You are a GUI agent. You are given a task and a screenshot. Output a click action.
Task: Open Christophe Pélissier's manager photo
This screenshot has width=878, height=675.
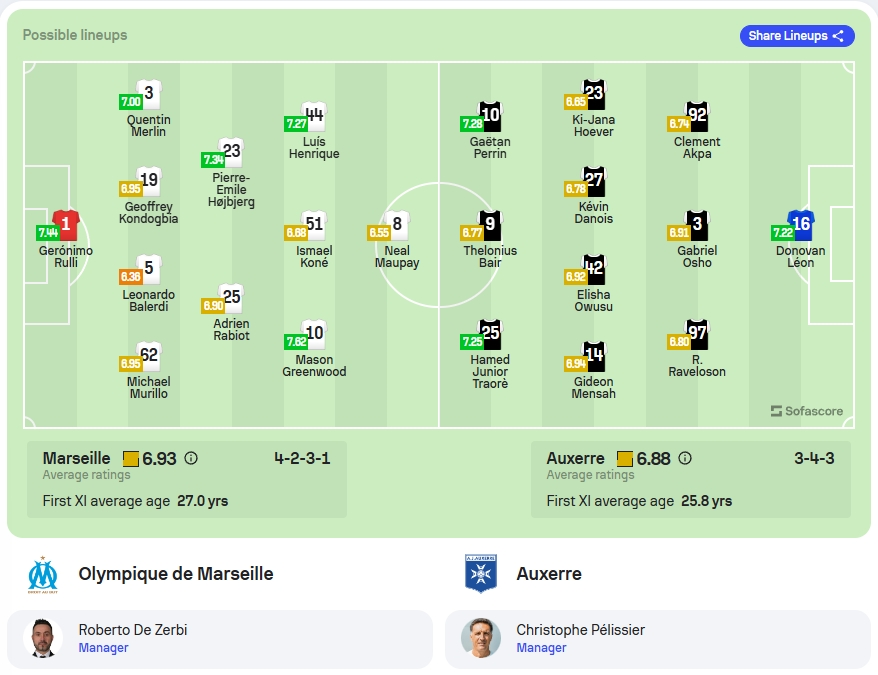click(x=481, y=638)
